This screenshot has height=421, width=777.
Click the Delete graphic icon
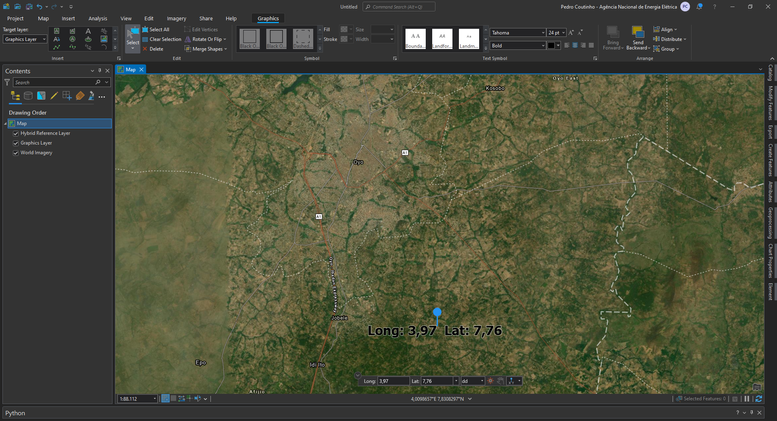(x=145, y=49)
